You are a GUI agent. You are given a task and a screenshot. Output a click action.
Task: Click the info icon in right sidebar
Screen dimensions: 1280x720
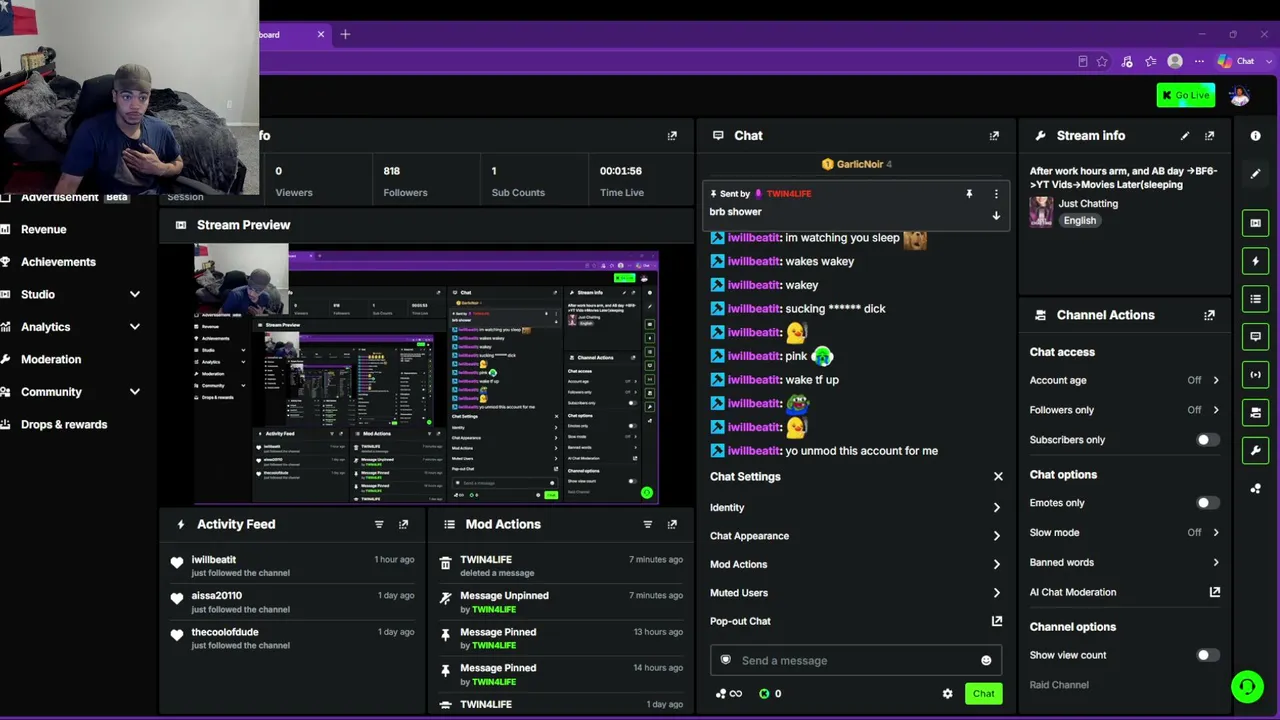click(x=1255, y=135)
